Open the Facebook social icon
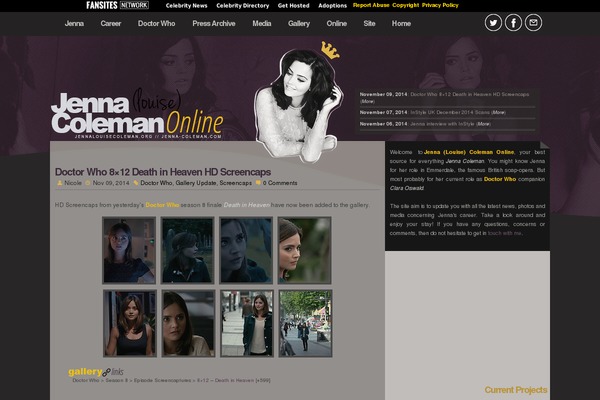The height and width of the screenshot is (400, 600). (513, 23)
